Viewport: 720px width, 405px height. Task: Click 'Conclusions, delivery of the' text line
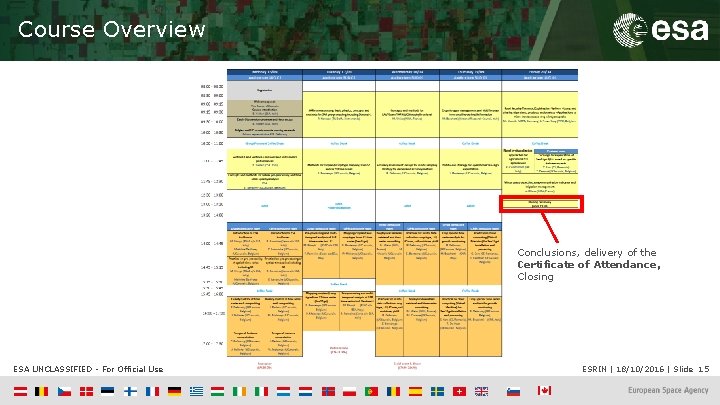point(587,253)
